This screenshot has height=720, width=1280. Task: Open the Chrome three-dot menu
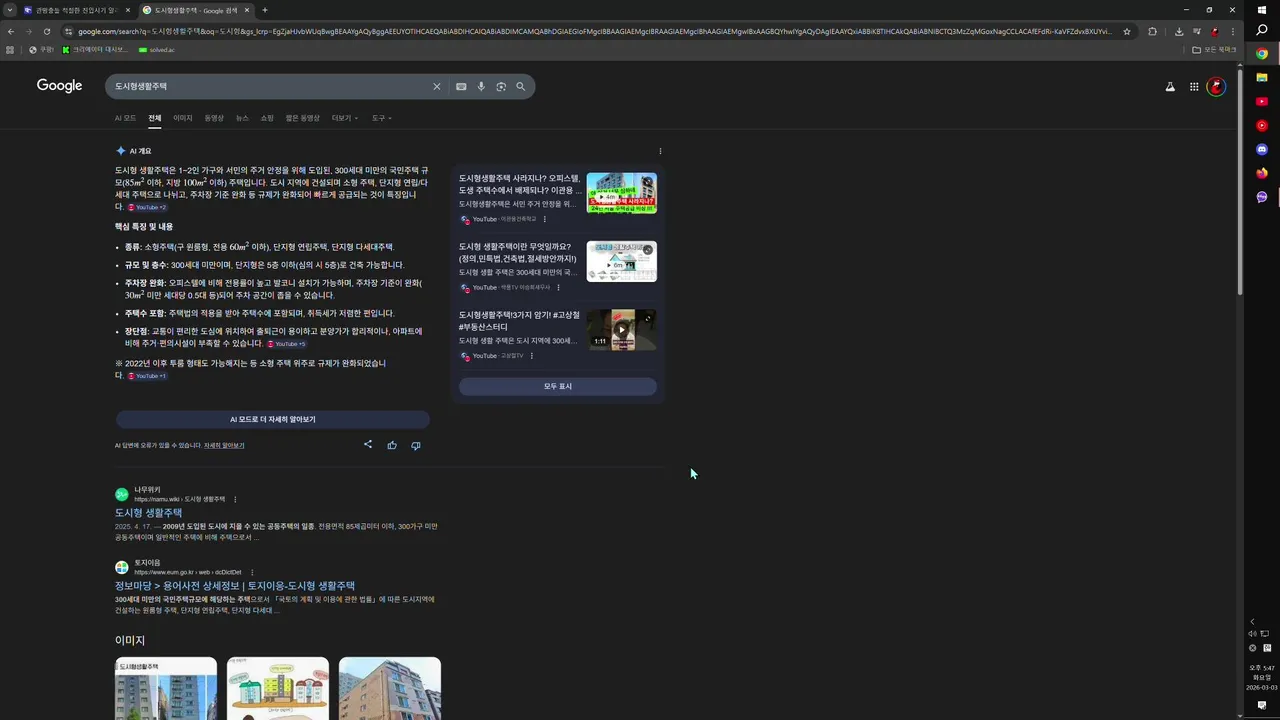pyautogui.click(x=1232, y=31)
